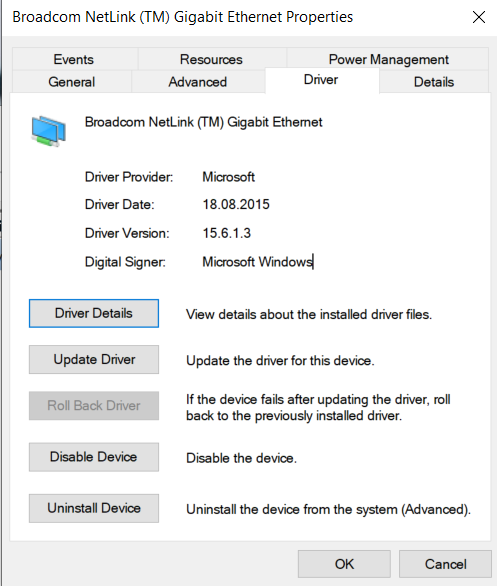Close the Properties dialog with X

click(479, 17)
